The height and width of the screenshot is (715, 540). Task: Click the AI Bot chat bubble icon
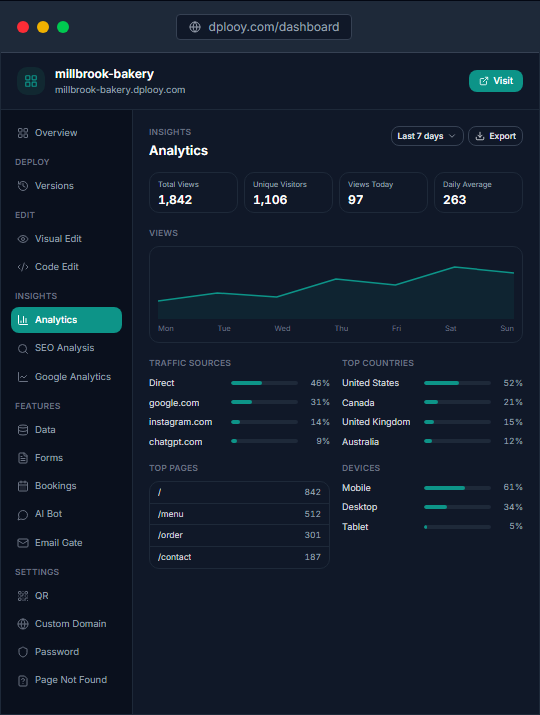[23, 514]
